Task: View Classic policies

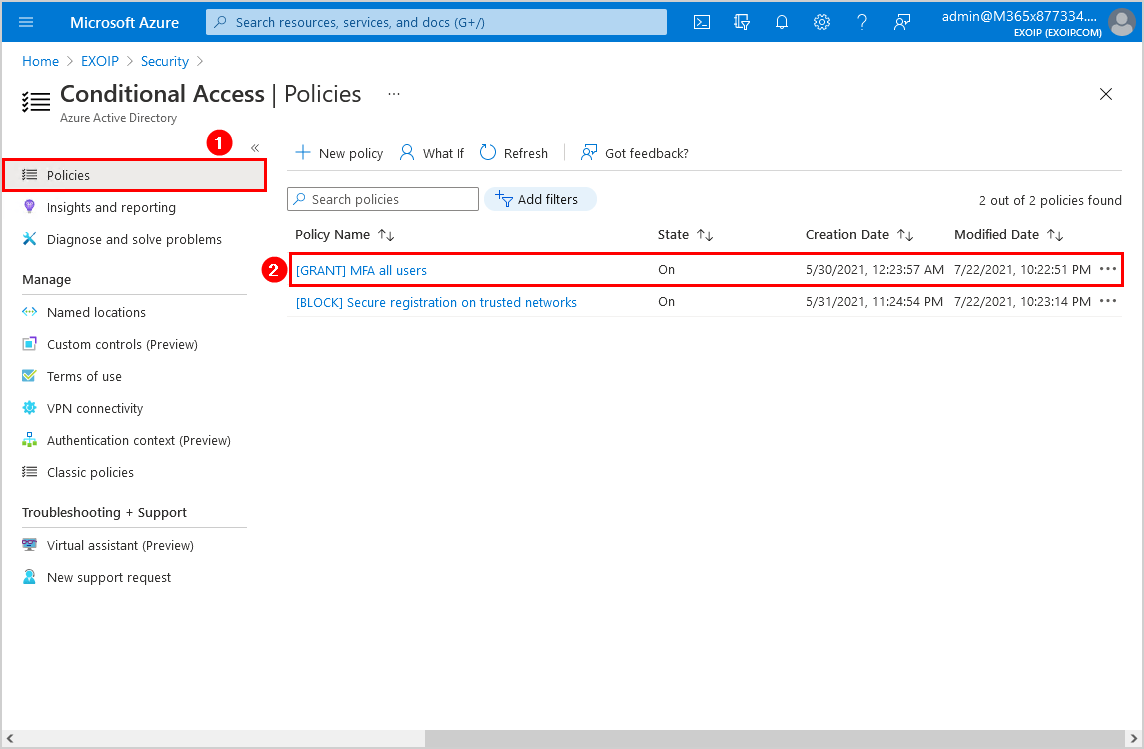Action: pos(92,471)
